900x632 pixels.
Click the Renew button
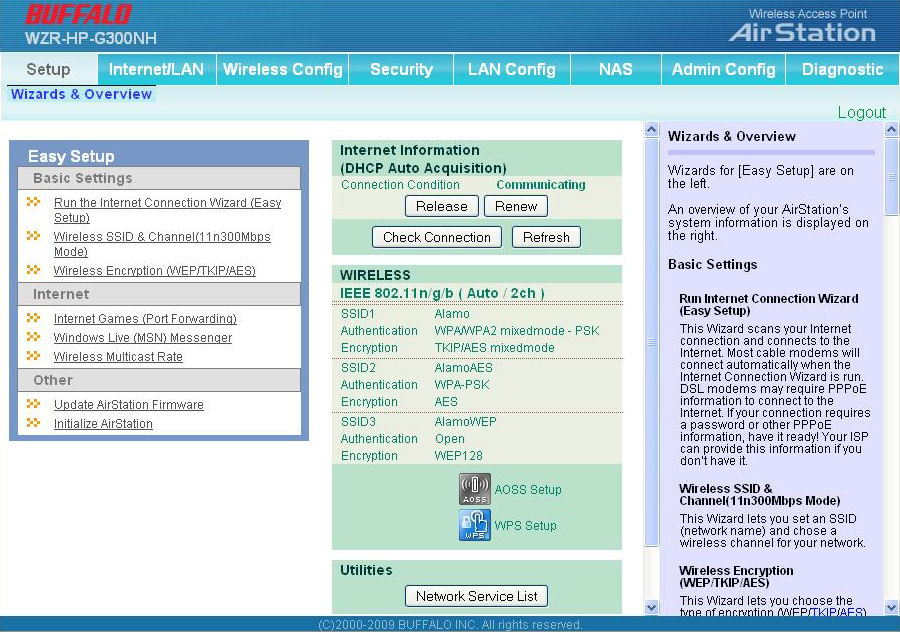pyautogui.click(x=516, y=206)
